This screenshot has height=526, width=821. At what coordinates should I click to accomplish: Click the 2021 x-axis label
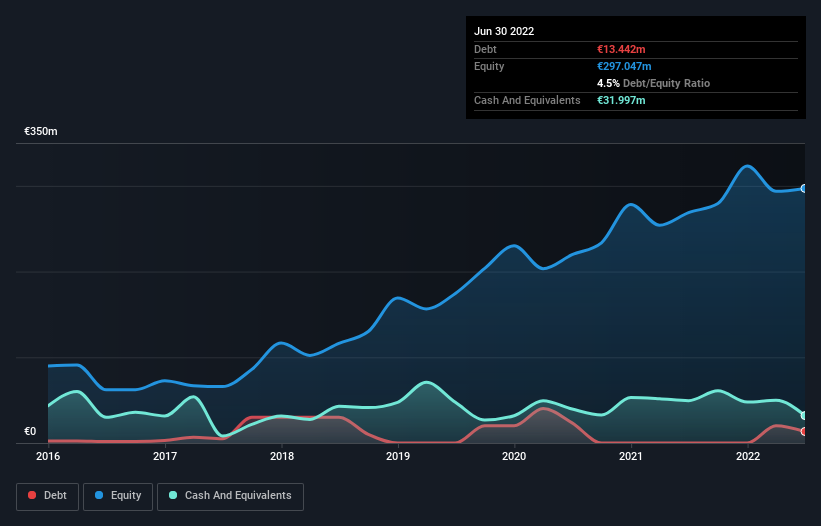pos(631,456)
